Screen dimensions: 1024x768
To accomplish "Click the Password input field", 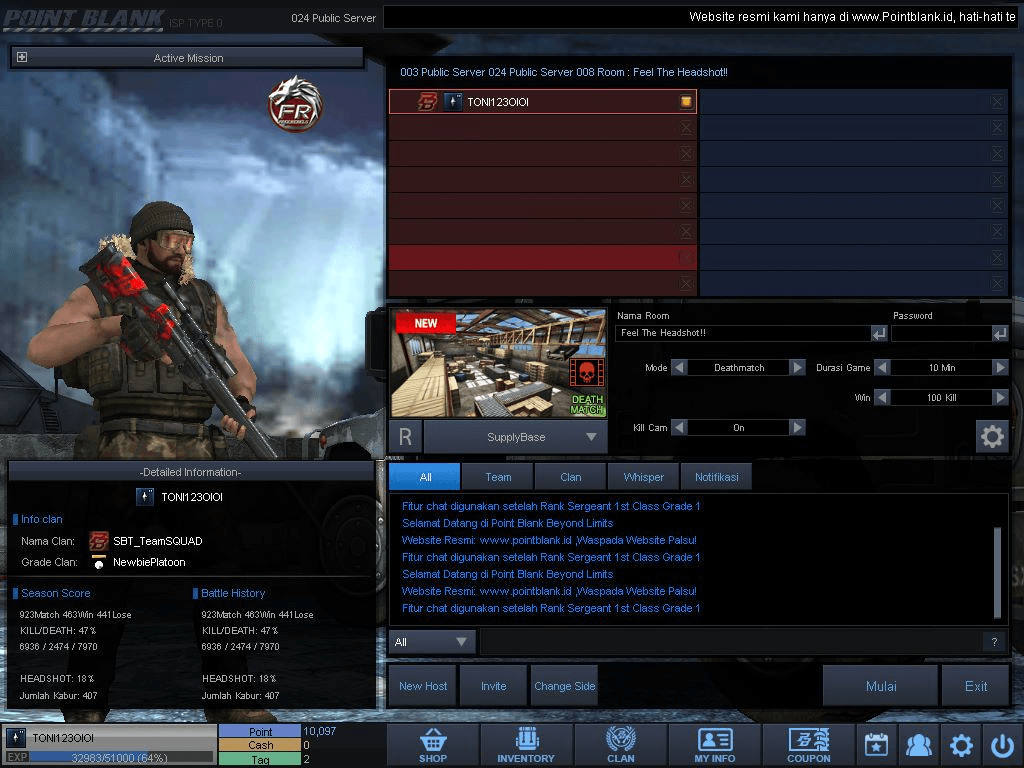I will tap(941, 333).
